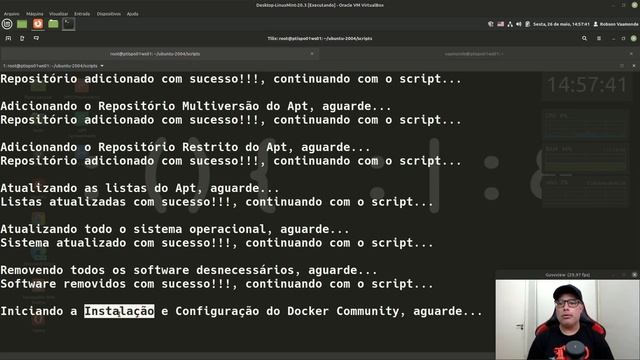Open Tilix hamburger menu icon
This screenshot has height=360, width=640.
(599, 38)
